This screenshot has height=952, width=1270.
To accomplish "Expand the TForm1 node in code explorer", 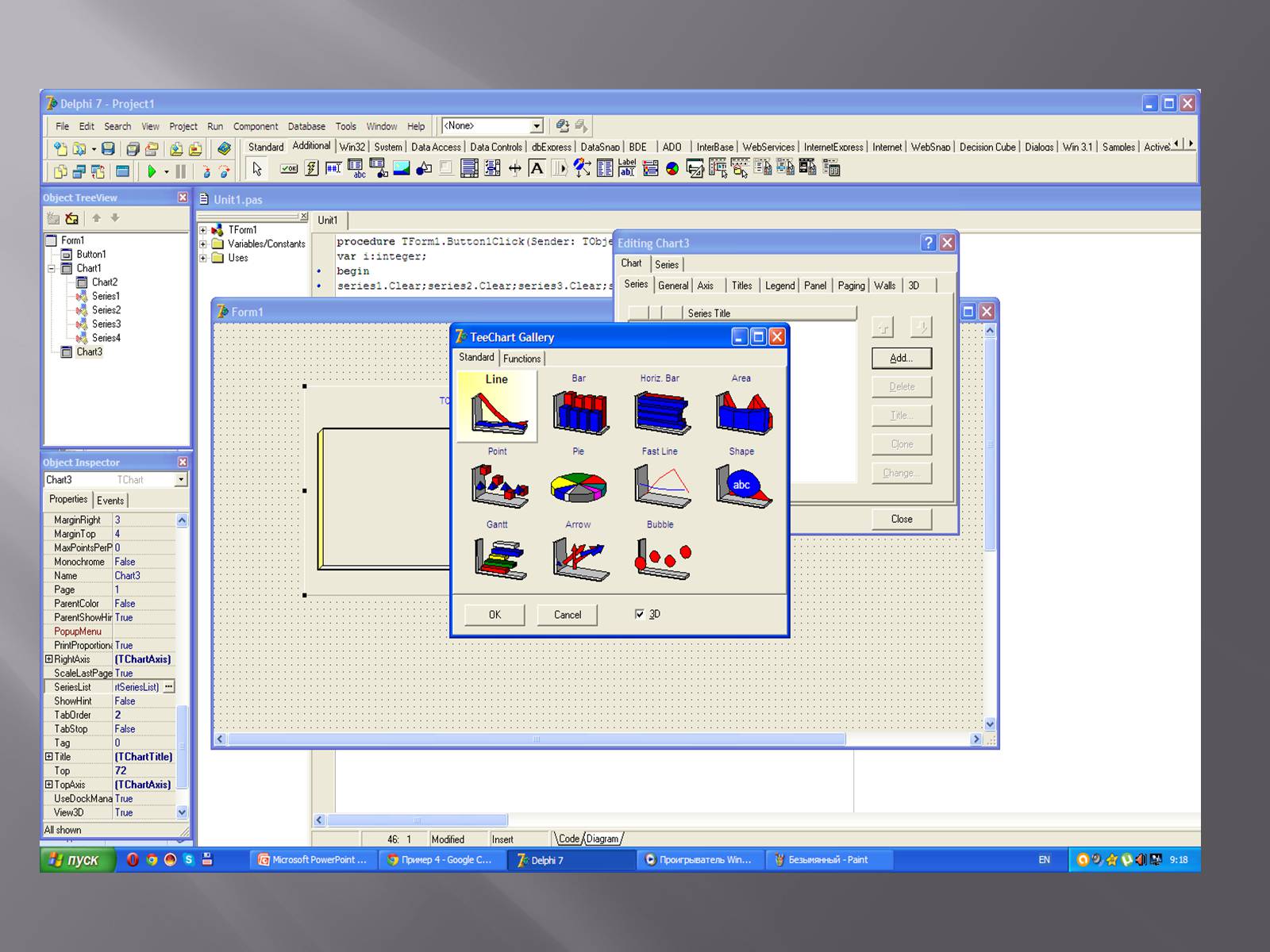I will tap(203, 230).
